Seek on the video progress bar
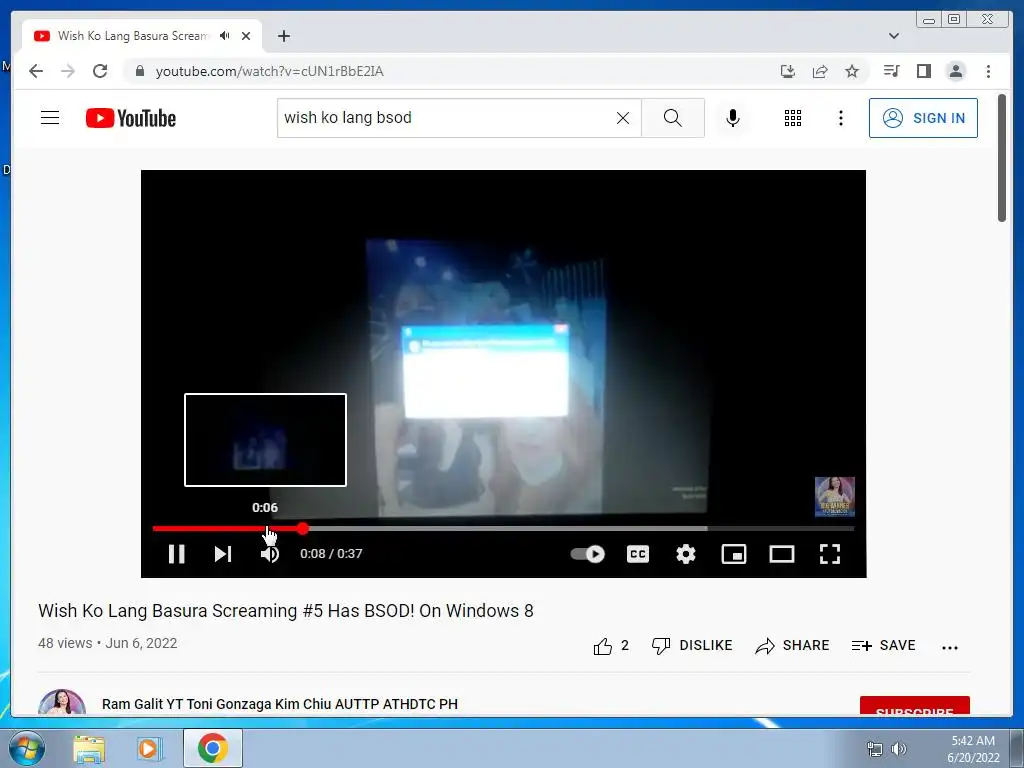The image size is (1024, 768). [503, 528]
